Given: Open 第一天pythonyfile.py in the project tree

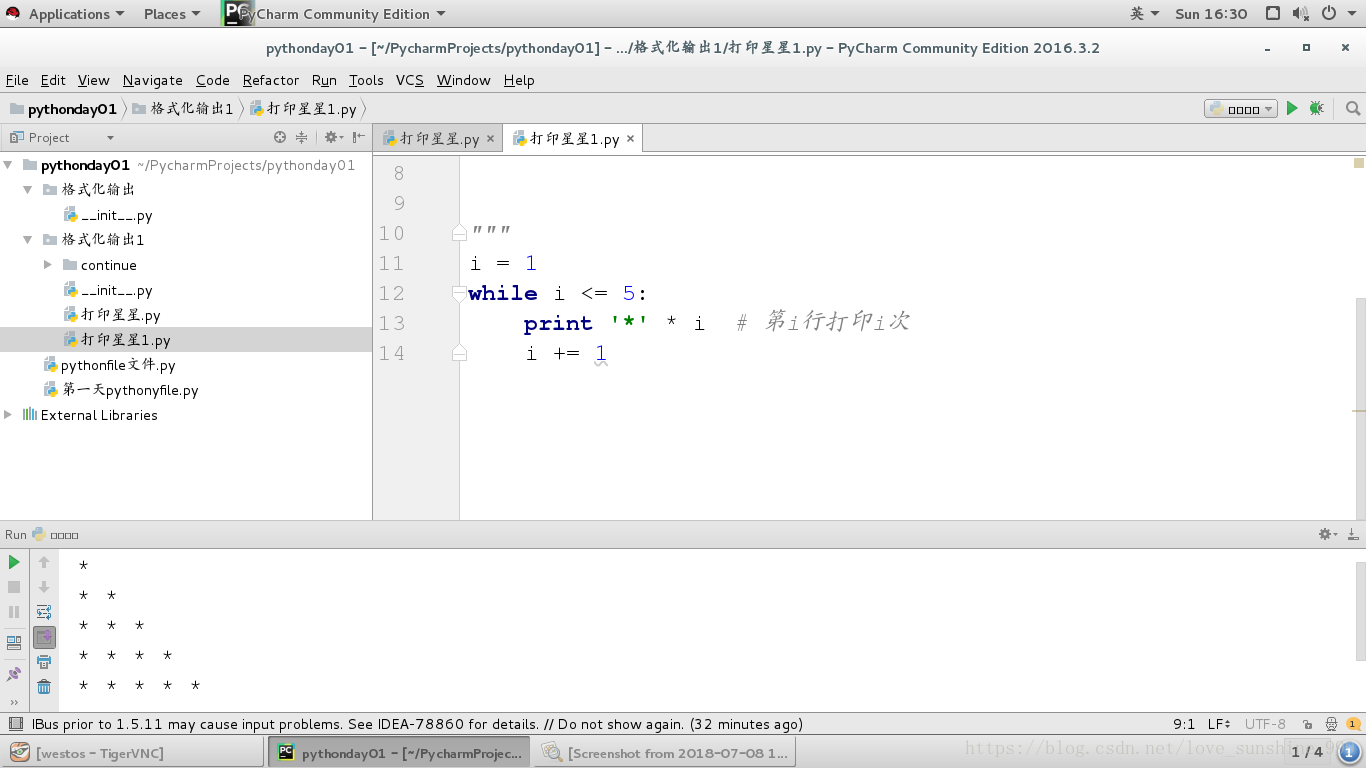Looking at the screenshot, I should tap(130, 390).
